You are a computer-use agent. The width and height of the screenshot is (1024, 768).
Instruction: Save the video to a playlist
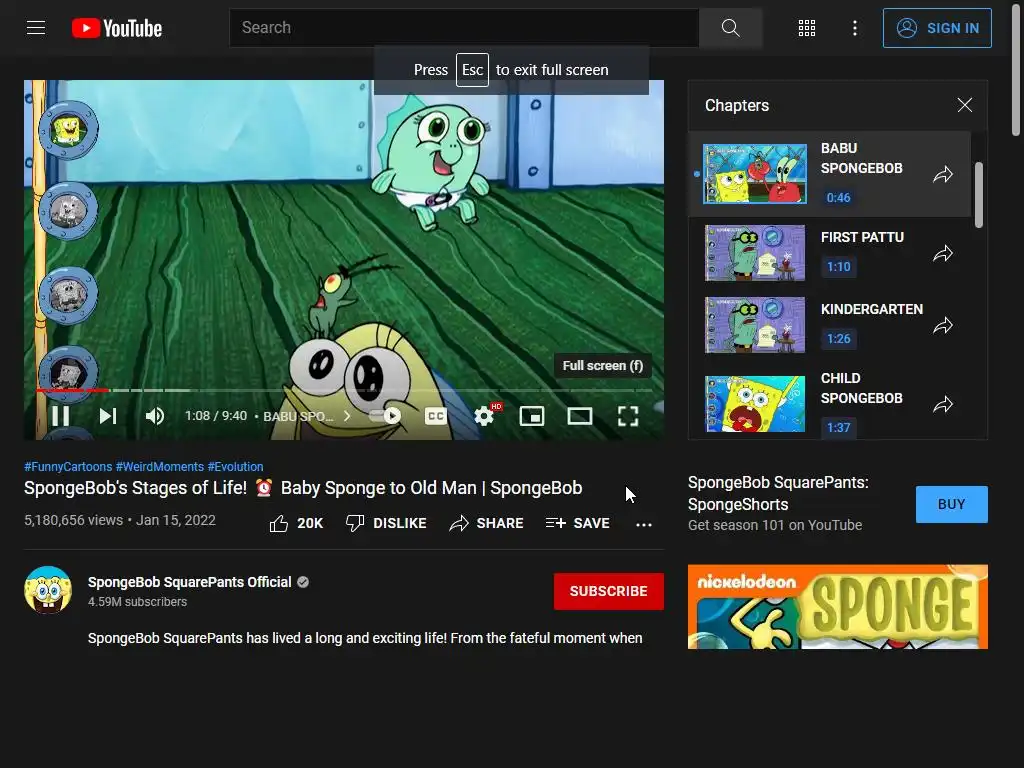click(x=577, y=523)
